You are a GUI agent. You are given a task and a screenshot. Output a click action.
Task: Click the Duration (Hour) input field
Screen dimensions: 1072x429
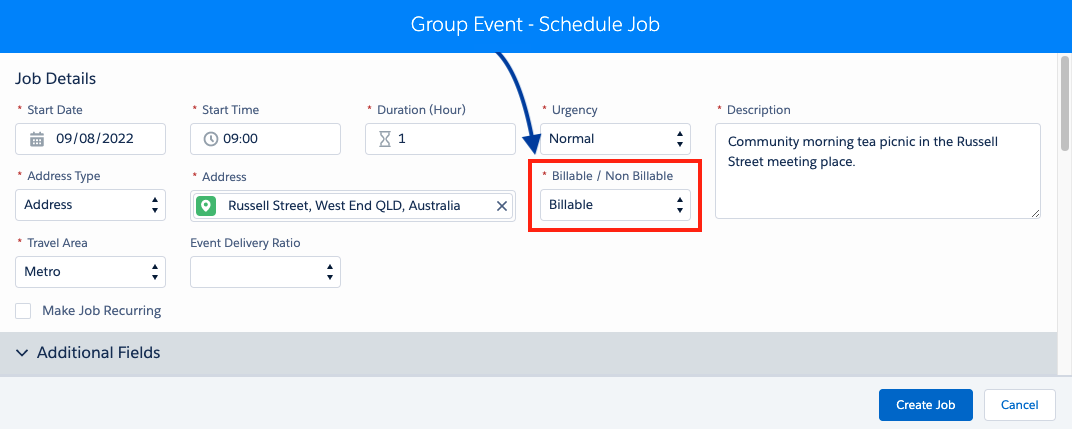tap(440, 139)
